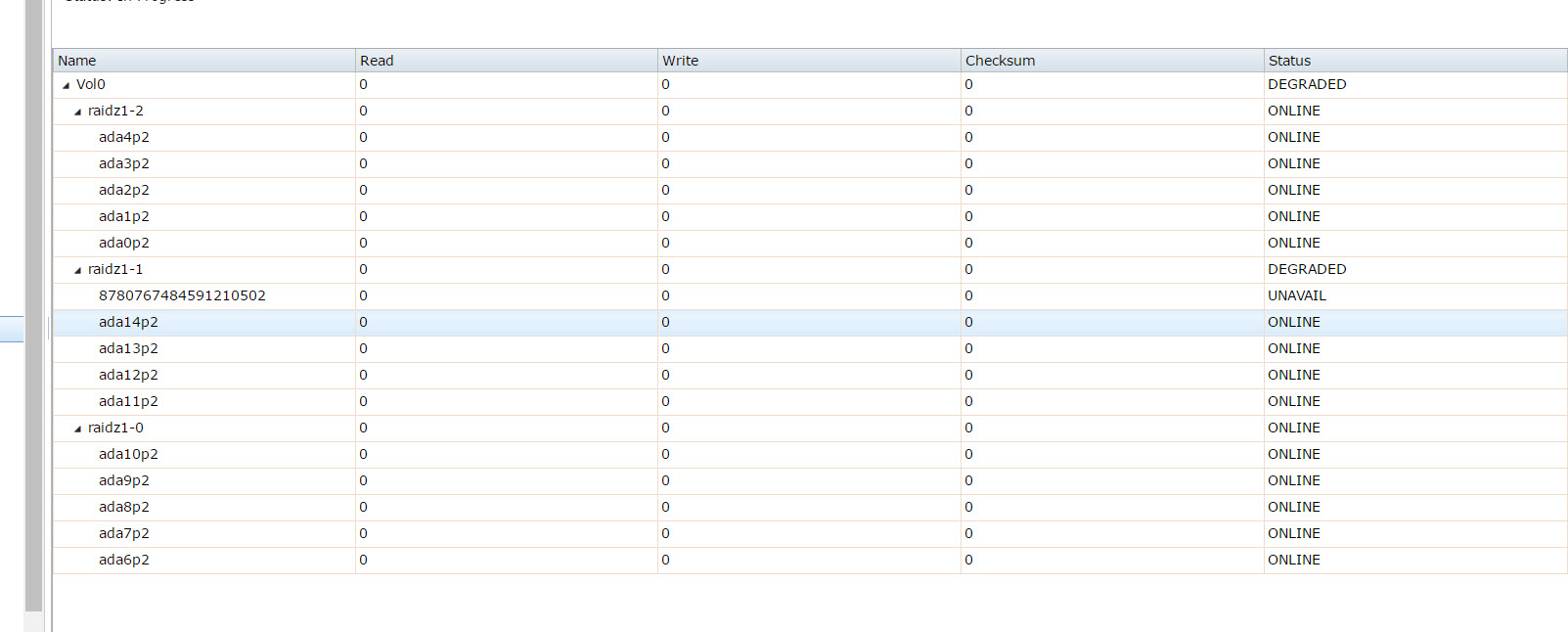Select the unavailable disk 8780767484591210502

click(182, 295)
